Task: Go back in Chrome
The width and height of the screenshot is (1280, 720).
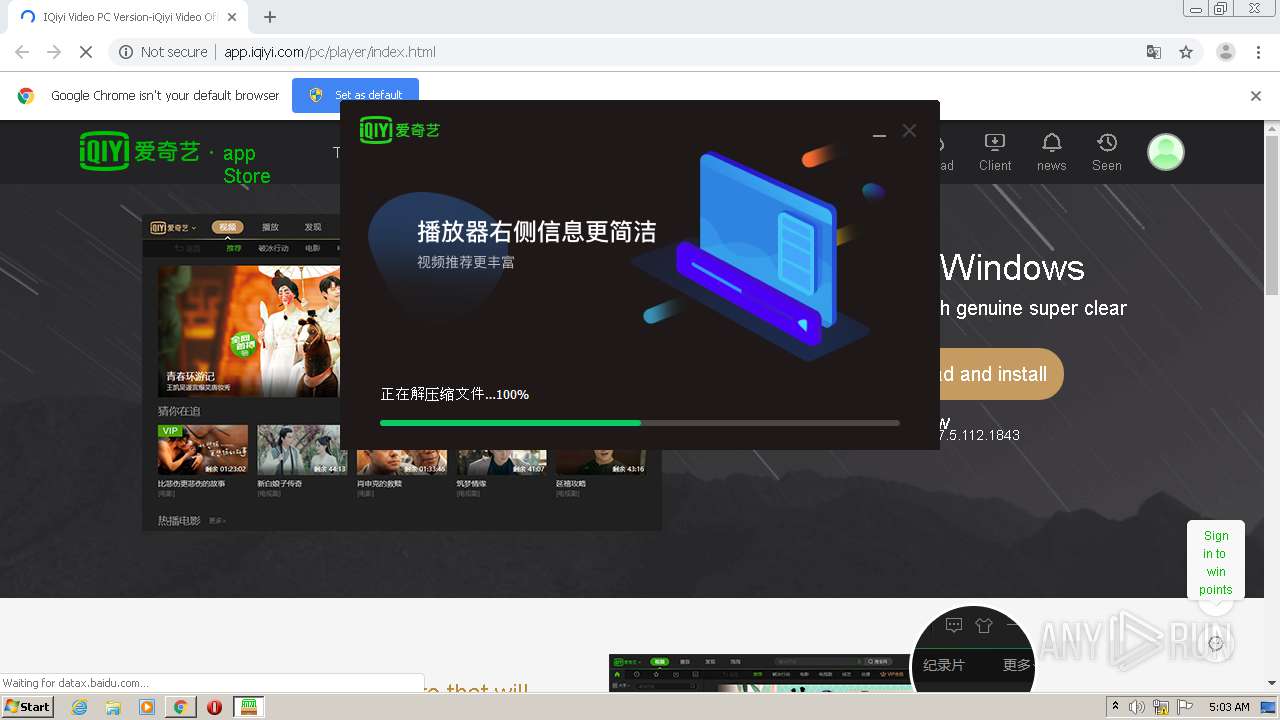Action: pos(22,52)
